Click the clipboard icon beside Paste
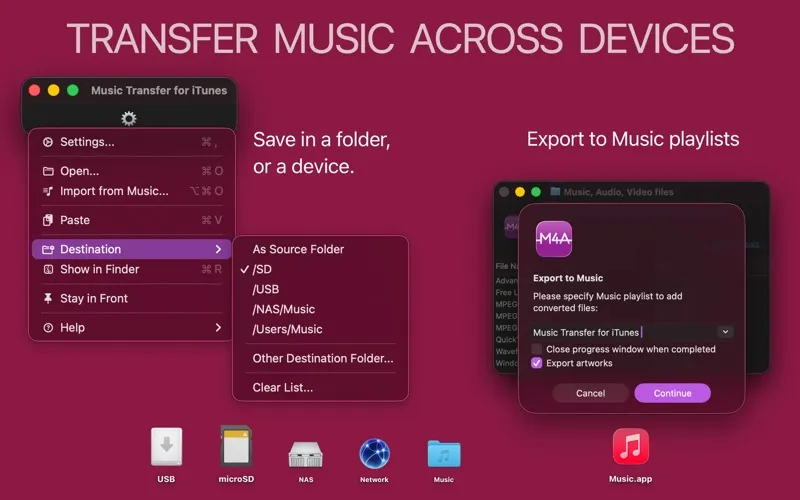The width and height of the screenshot is (800, 500). 48,220
